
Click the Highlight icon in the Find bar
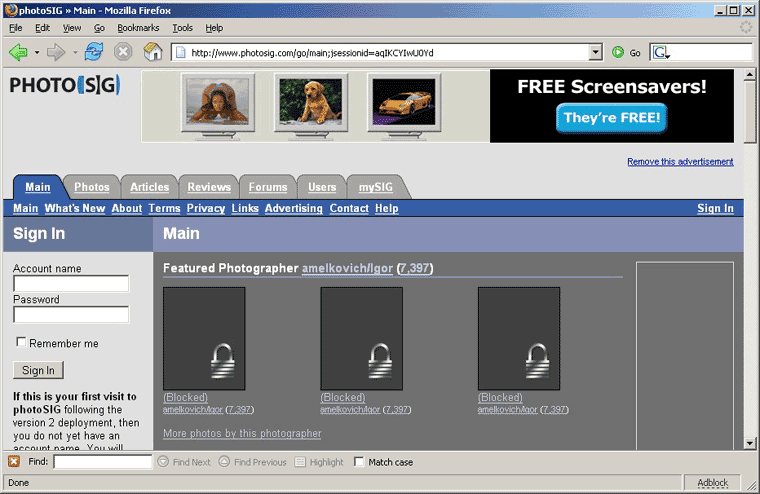(x=301, y=462)
